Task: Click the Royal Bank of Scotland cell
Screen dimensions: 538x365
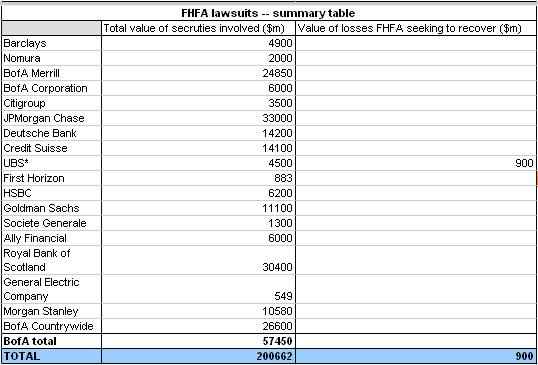Action: point(51,260)
